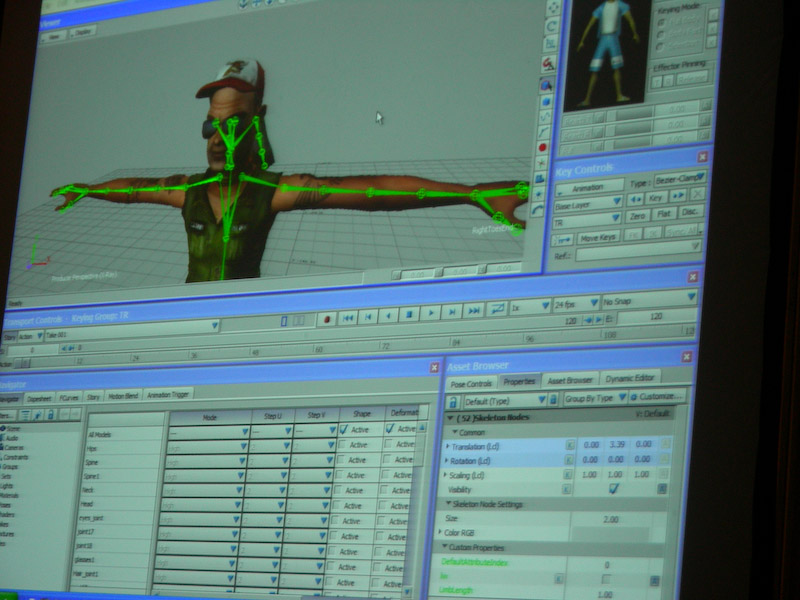The image size is (800, 600).
Task: Switch to the Motion Blend tab
Action: point(123,396)
